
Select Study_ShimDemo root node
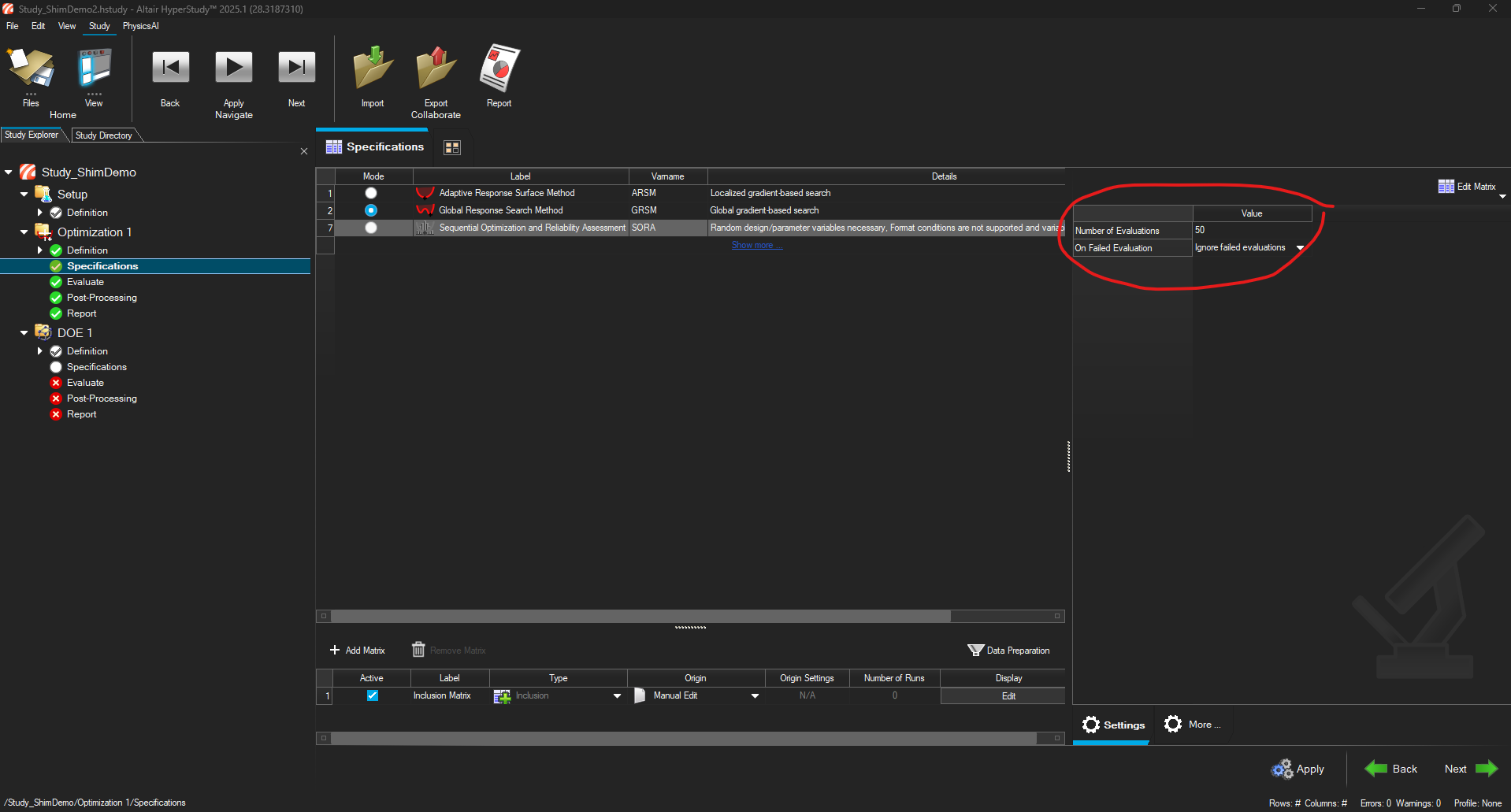[88, 172]
